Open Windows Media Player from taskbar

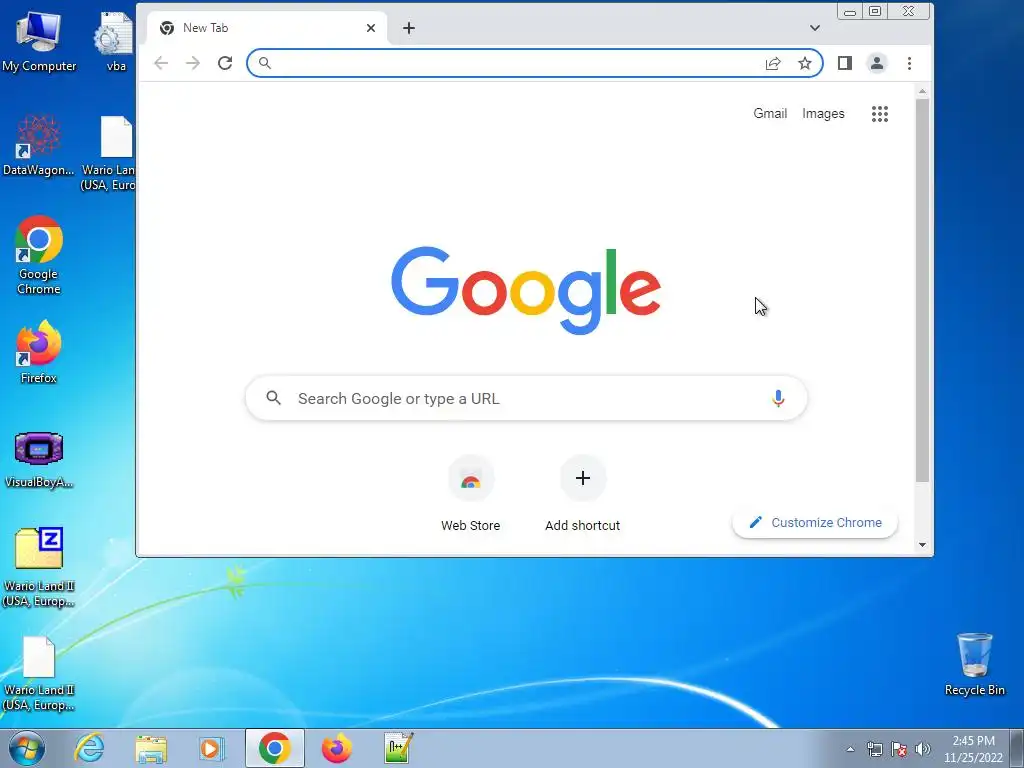(x=211, y=748)
